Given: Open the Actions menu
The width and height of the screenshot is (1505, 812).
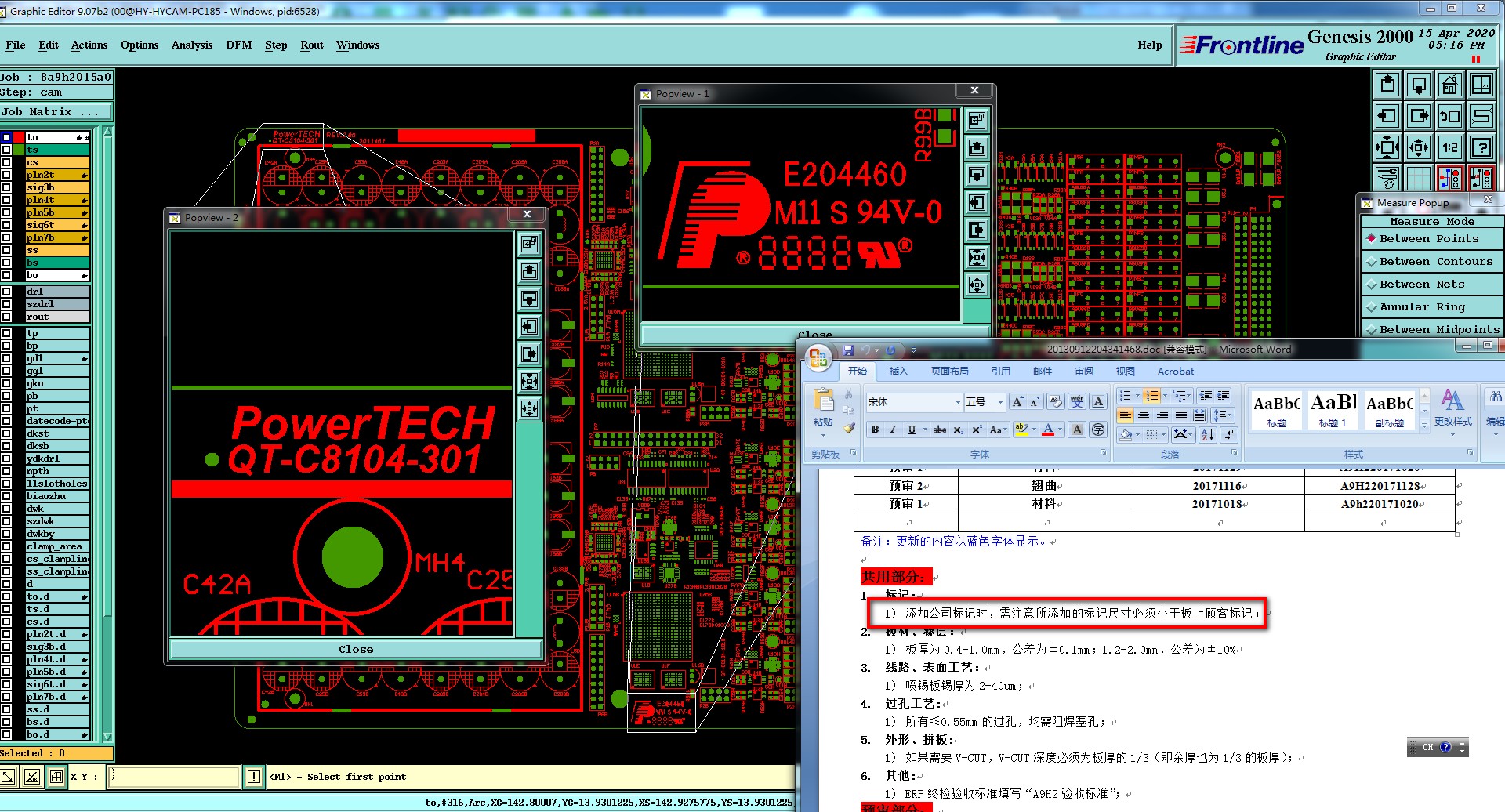Looking at the screenshot, I should click(x=89, y=45).
